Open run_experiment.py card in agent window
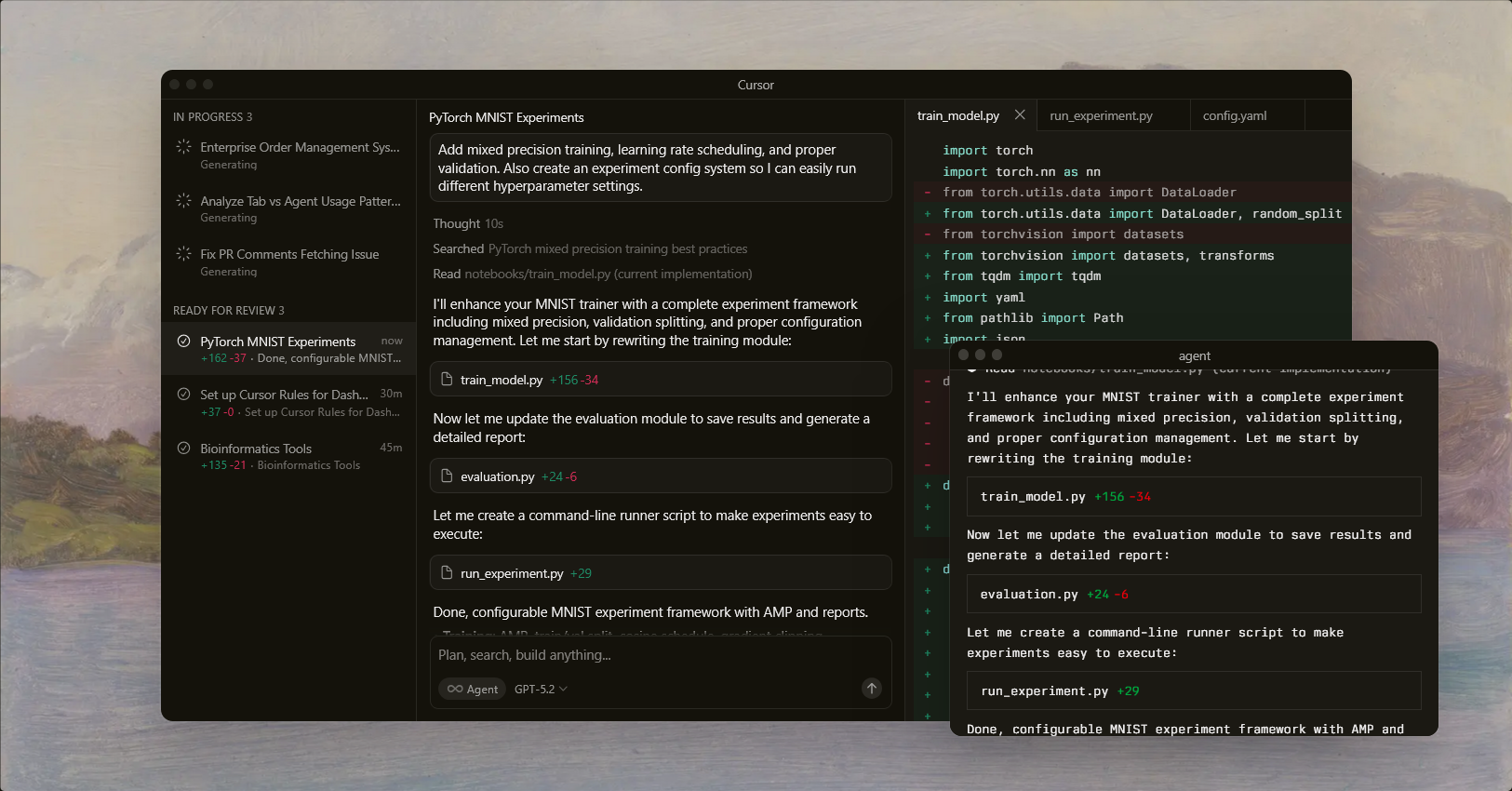 tap(1194, 690)
